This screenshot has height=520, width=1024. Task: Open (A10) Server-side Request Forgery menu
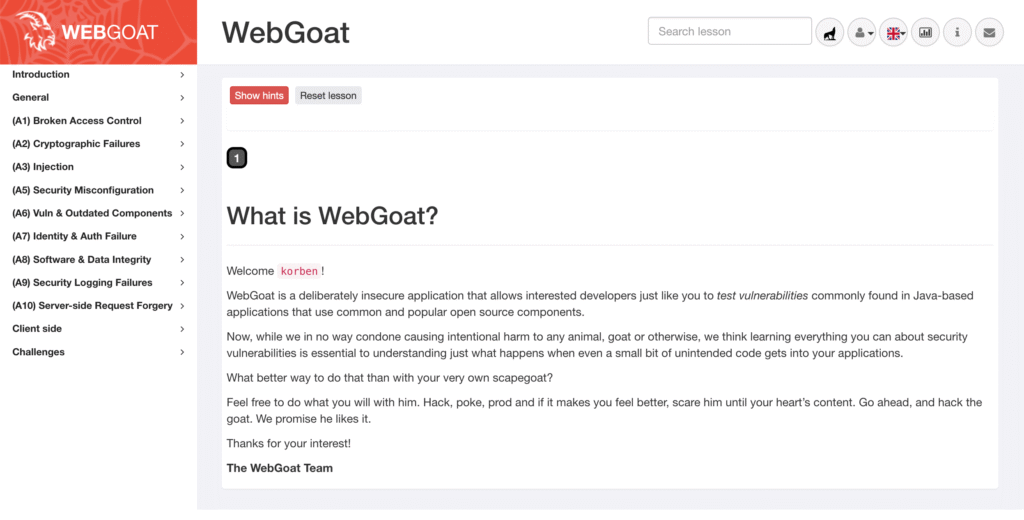point(98,306)
